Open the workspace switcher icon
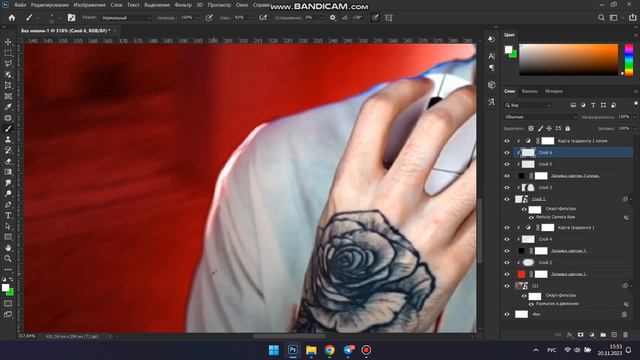Image resolution: width=640 pixels, height=360 pixels. (x=613, y=18)
